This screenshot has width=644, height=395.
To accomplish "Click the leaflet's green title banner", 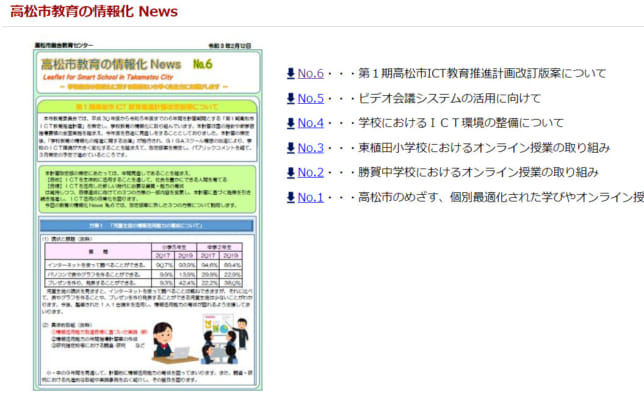I will [148, 72].
